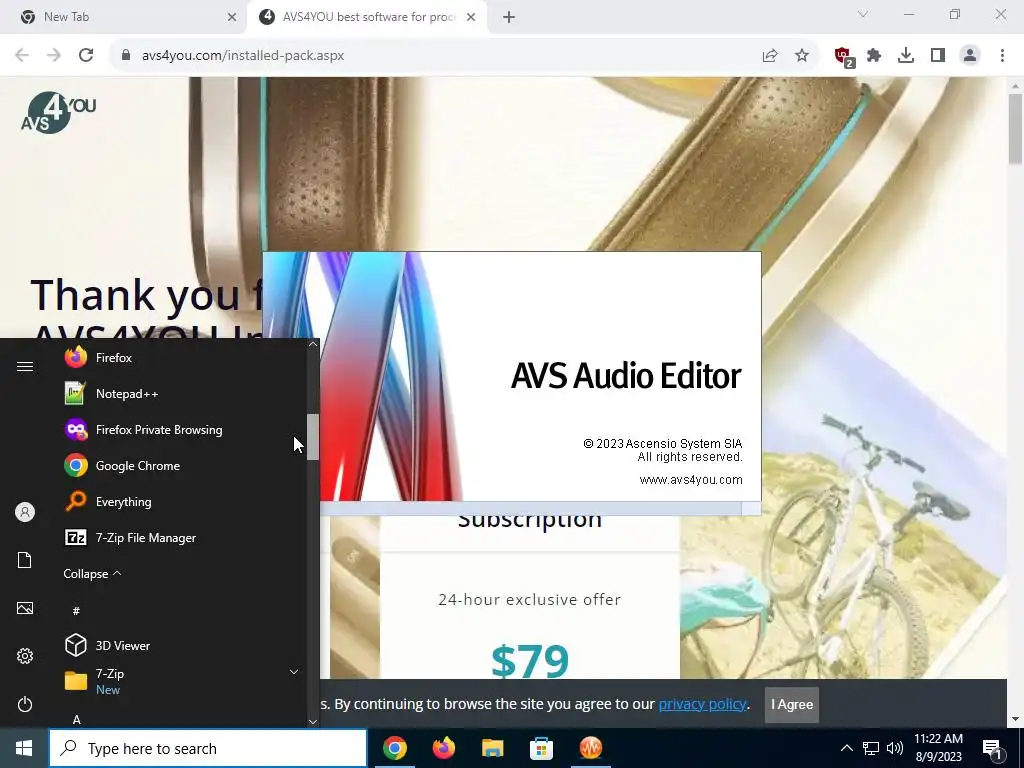The height and width of the screenshot is (768, 1024).
Task: Select the A letter group header
Action: [76, 719]
